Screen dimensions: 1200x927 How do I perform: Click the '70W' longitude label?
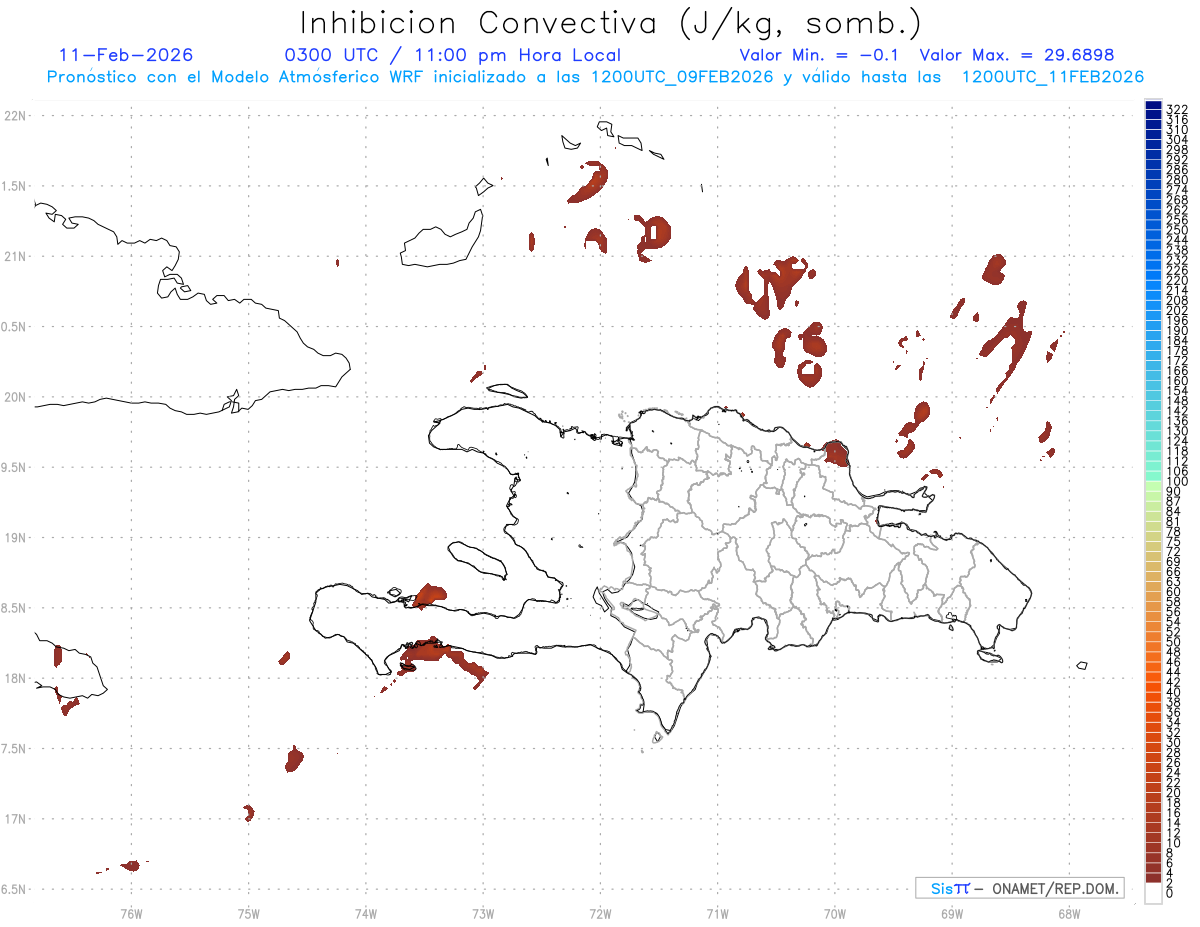pyautogui.click(x=835, y=913)
